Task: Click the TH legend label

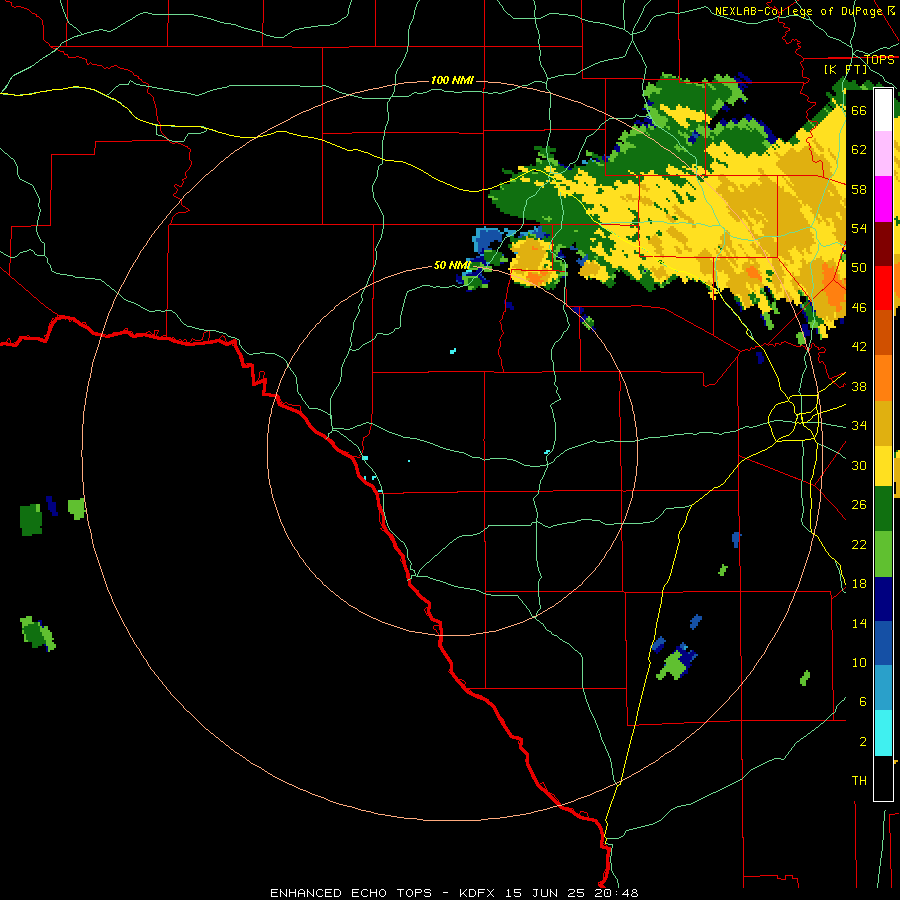Action: tap(859, 780)
